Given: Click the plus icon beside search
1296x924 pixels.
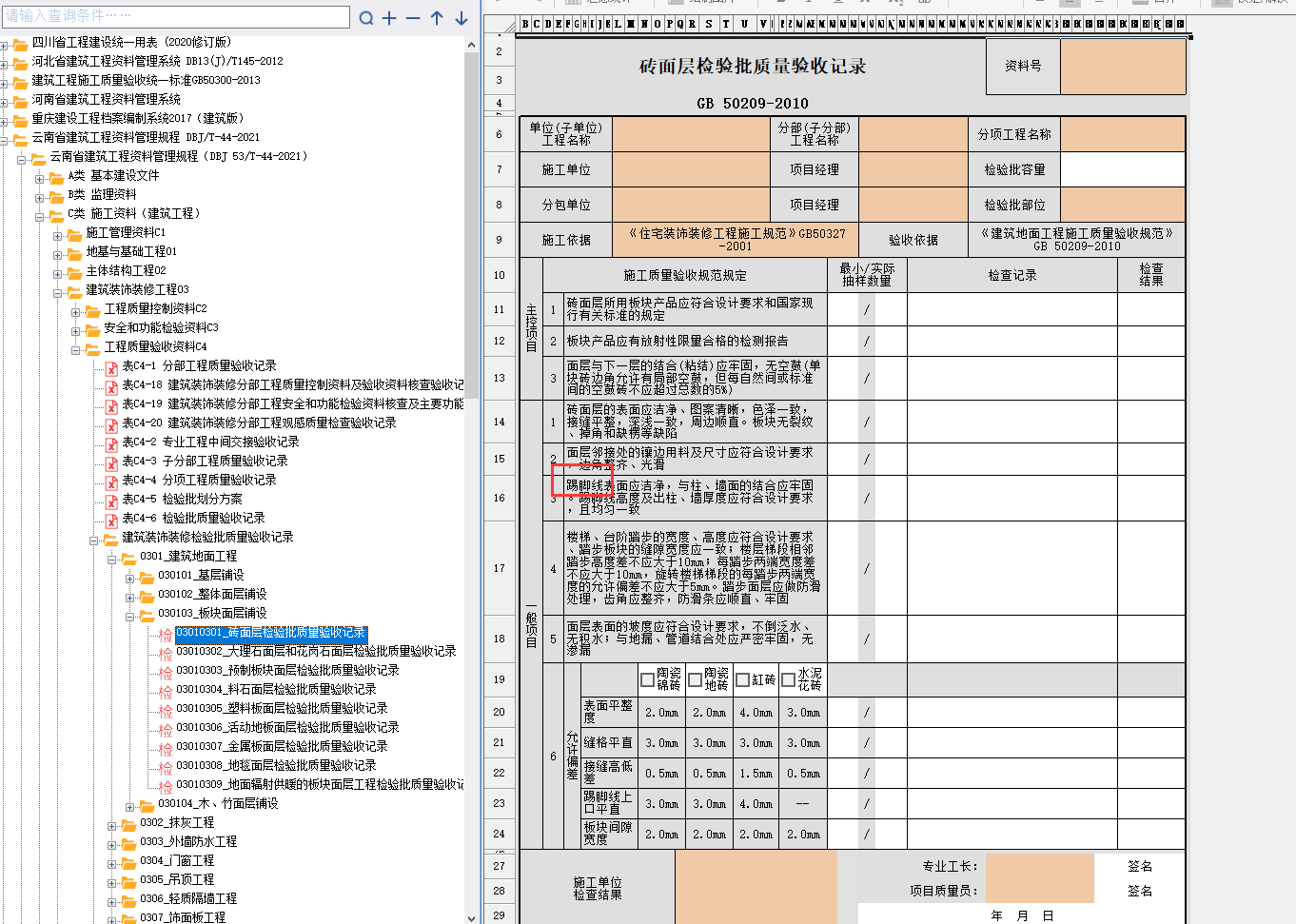Looking at the screenshot, I should 389,18.
